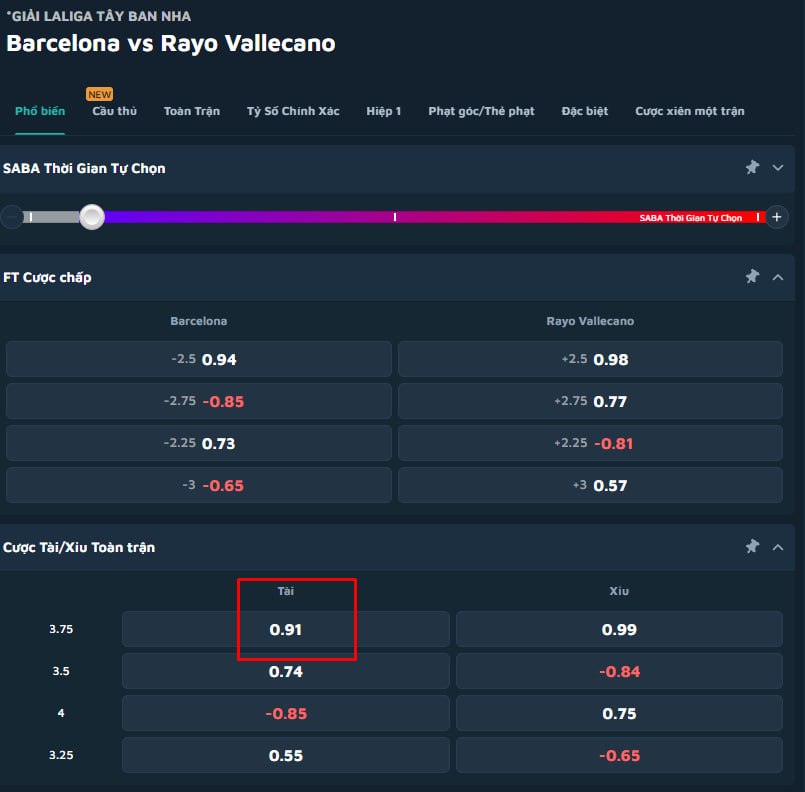Screen dimensions: 805x792
Task: Click the Xỉu column header
Action: point(619,591)
